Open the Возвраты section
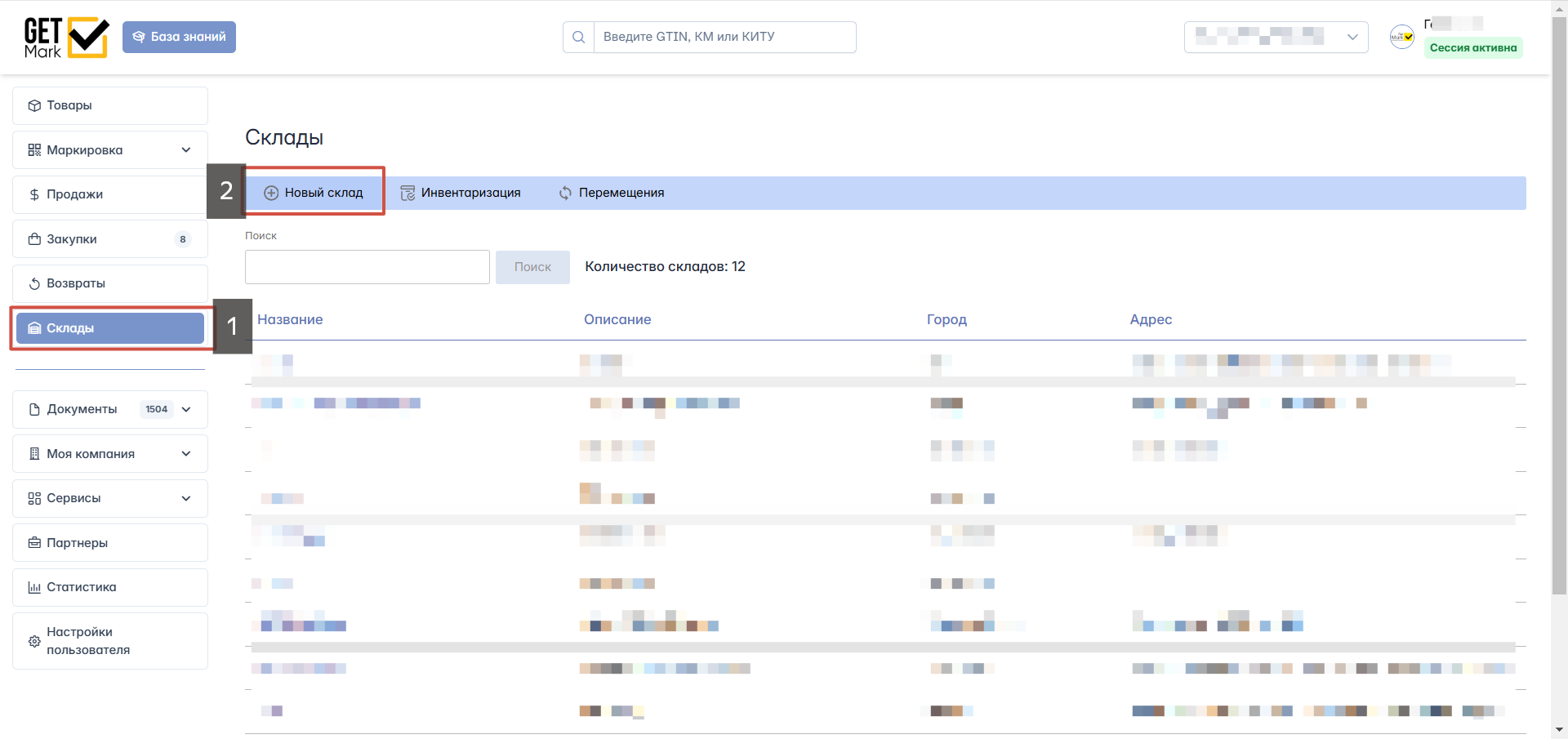Screen dimensions: 1568x739 point(110,283)
